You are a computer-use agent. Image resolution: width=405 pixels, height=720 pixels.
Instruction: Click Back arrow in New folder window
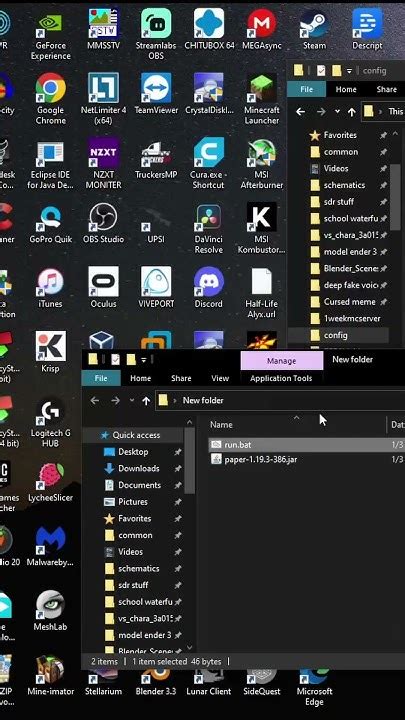coord(95,400)
